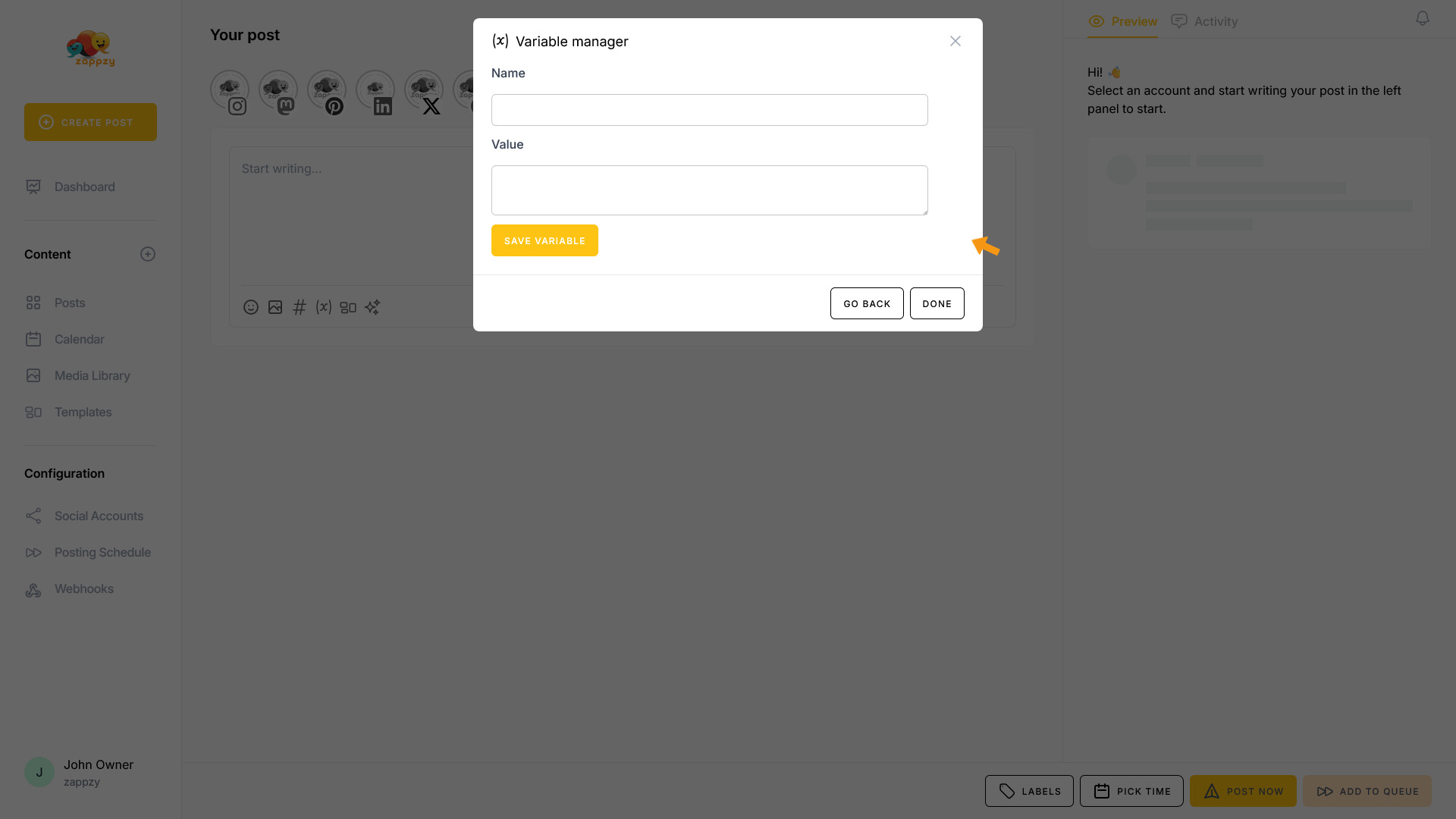The width and height of the screenshot is (1456, 819).
Task: Switch to the Preview tab
Action: (1122, 21)
